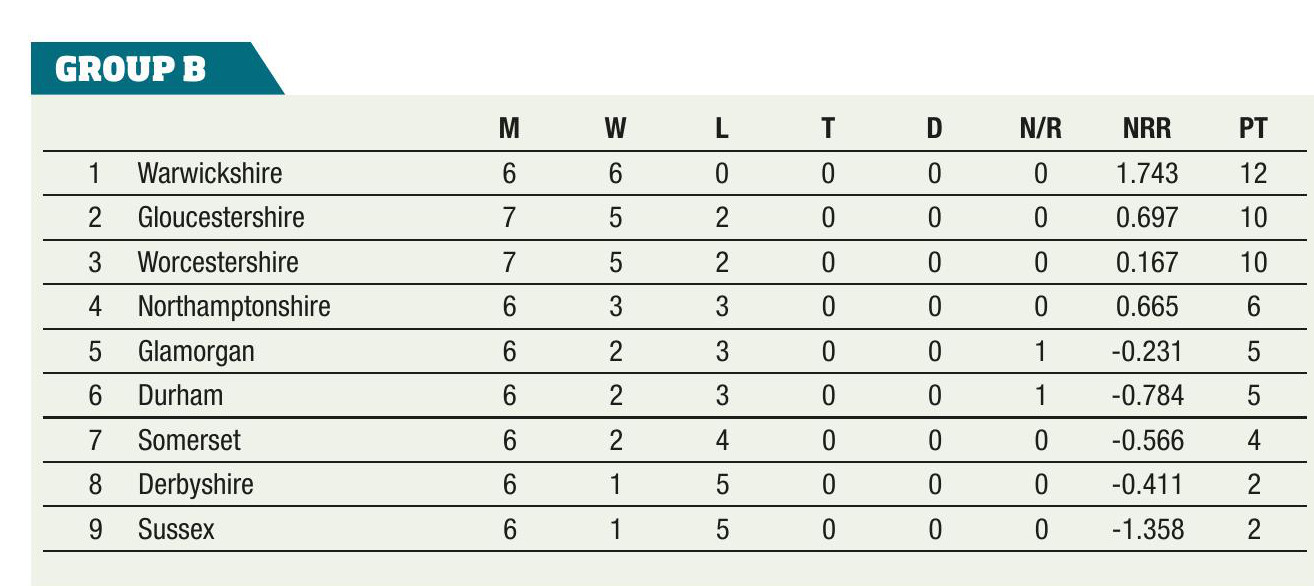Click the NRR column header
The image size is (1314, 586).
coord(1147,128)
